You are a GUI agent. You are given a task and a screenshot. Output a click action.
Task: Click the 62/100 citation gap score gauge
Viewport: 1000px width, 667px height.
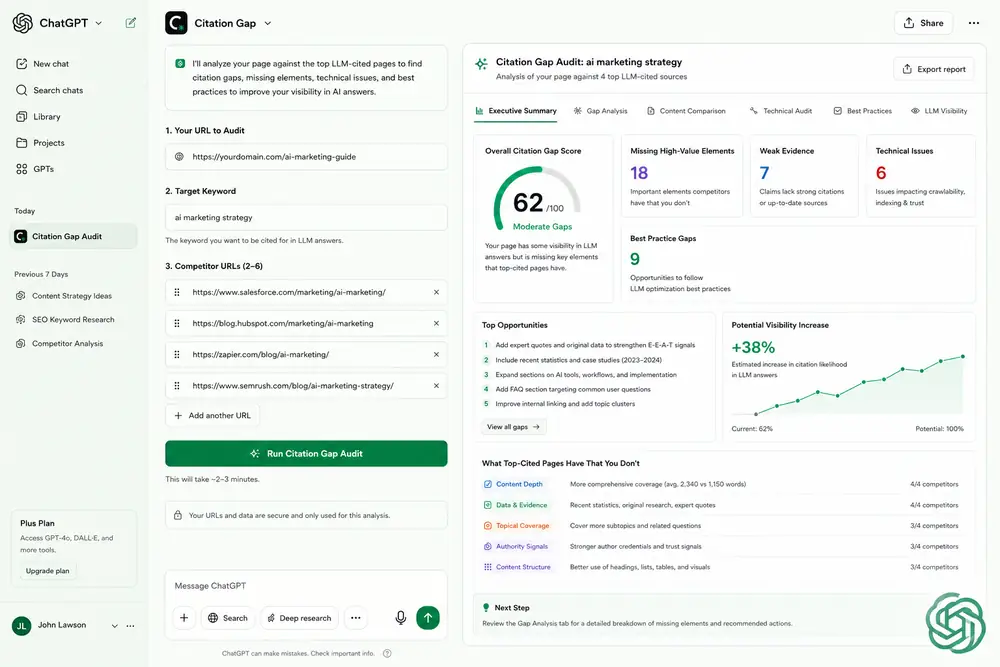point(538,200)
